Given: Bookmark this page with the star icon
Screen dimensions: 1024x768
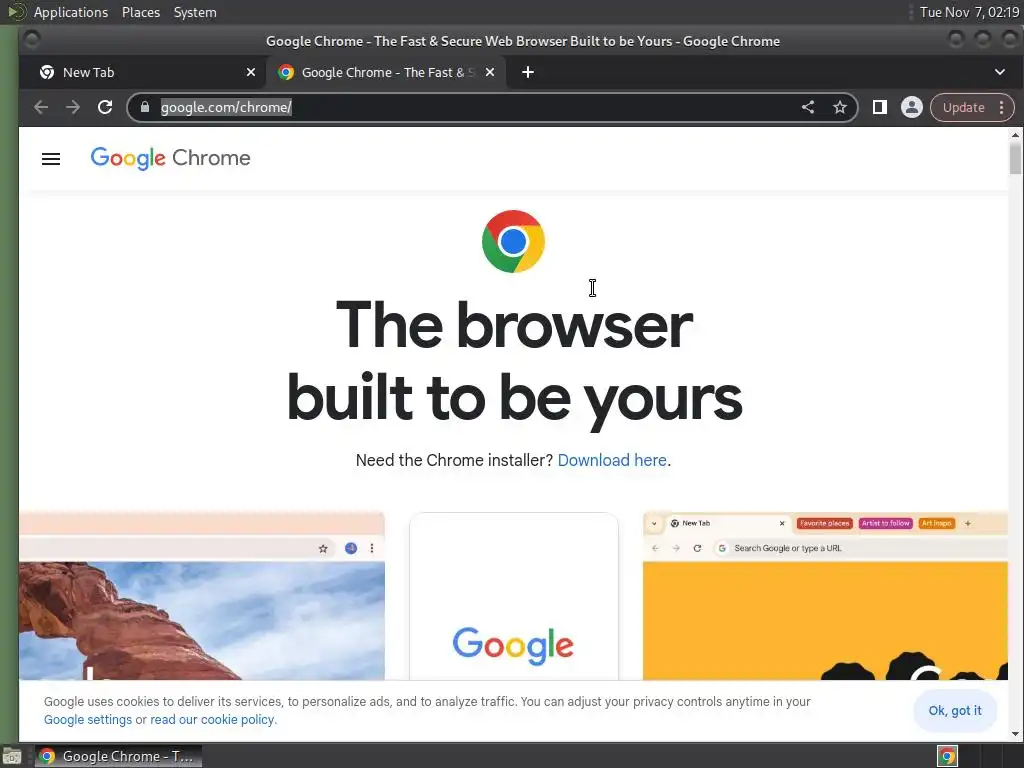Looking at the screenshot, I should [840, 107].
